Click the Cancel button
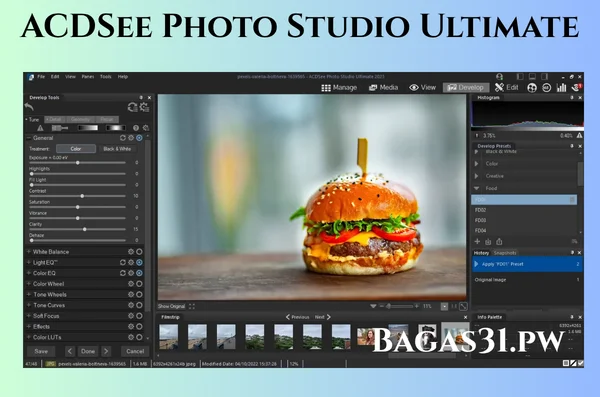Screen dimensions: 600x397 (x=135, y=351)
